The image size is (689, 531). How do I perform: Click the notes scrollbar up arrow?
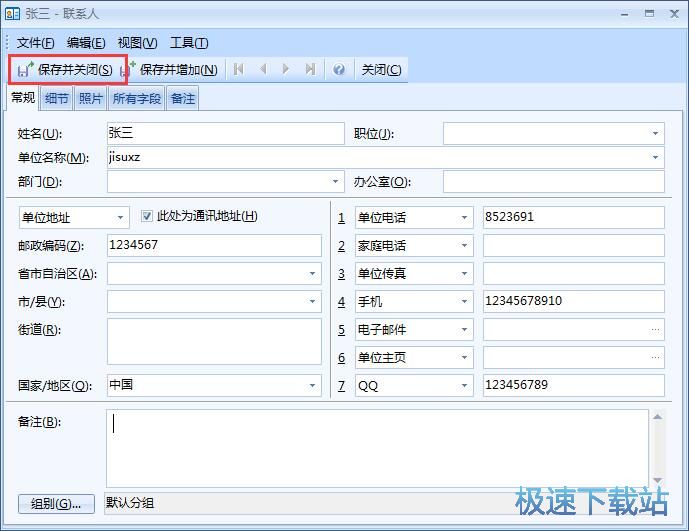[x=657, y=417]
